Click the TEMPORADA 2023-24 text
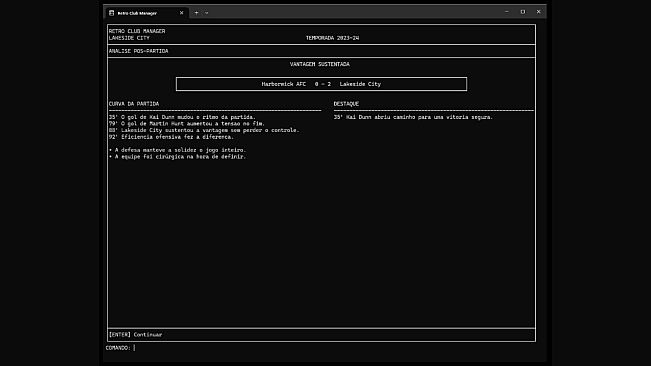 (333, 38)
